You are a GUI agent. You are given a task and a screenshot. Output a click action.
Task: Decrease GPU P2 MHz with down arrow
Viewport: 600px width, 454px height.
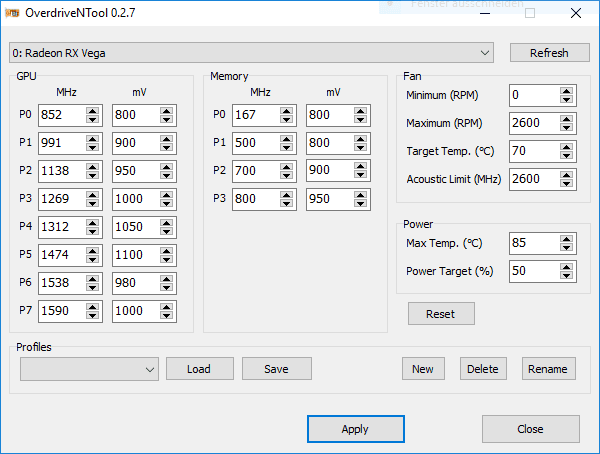click(x=92, y=175)
